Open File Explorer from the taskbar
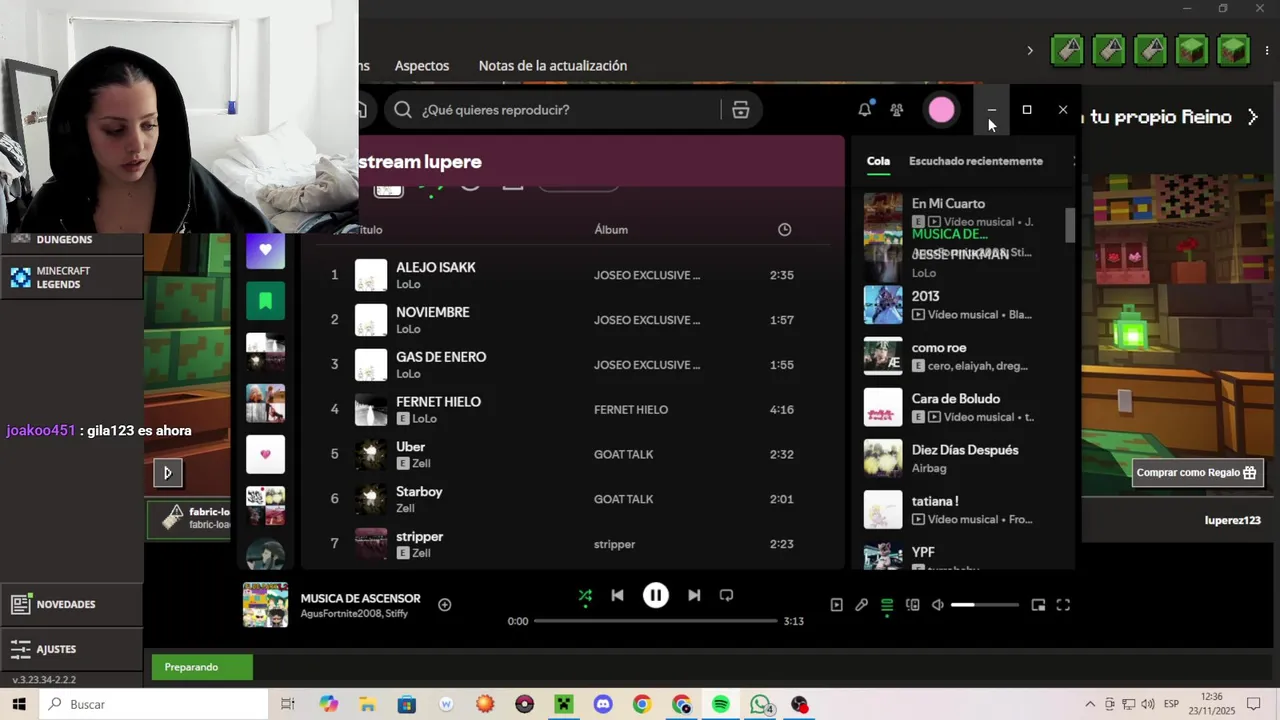This screenshot has width=1280, height=720. (x=367, y=704)
